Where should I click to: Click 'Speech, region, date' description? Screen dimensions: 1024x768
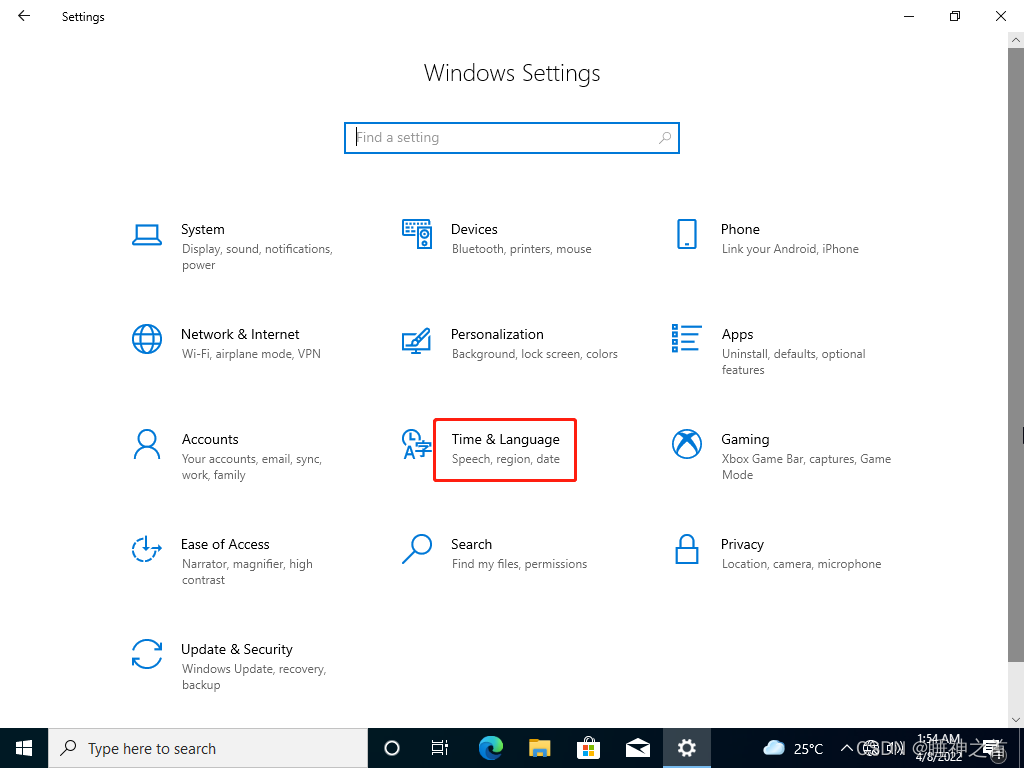505,459
